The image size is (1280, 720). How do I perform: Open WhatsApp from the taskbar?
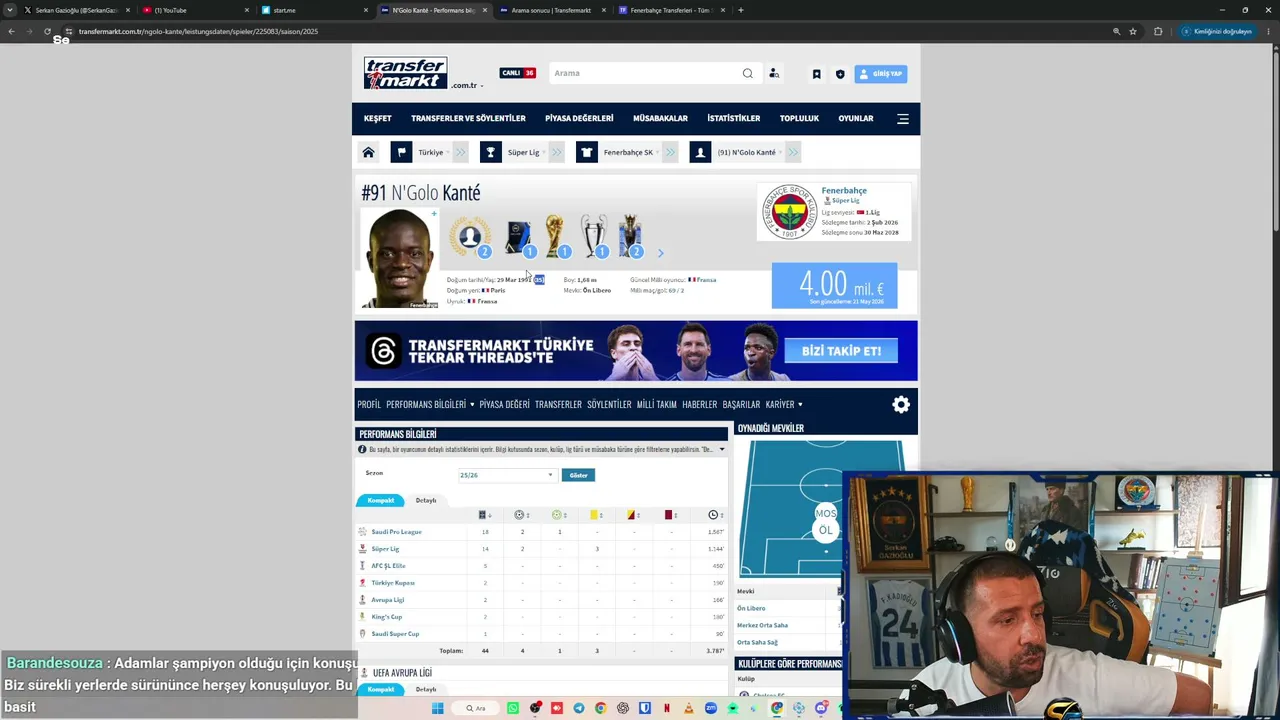pos(513,708)
